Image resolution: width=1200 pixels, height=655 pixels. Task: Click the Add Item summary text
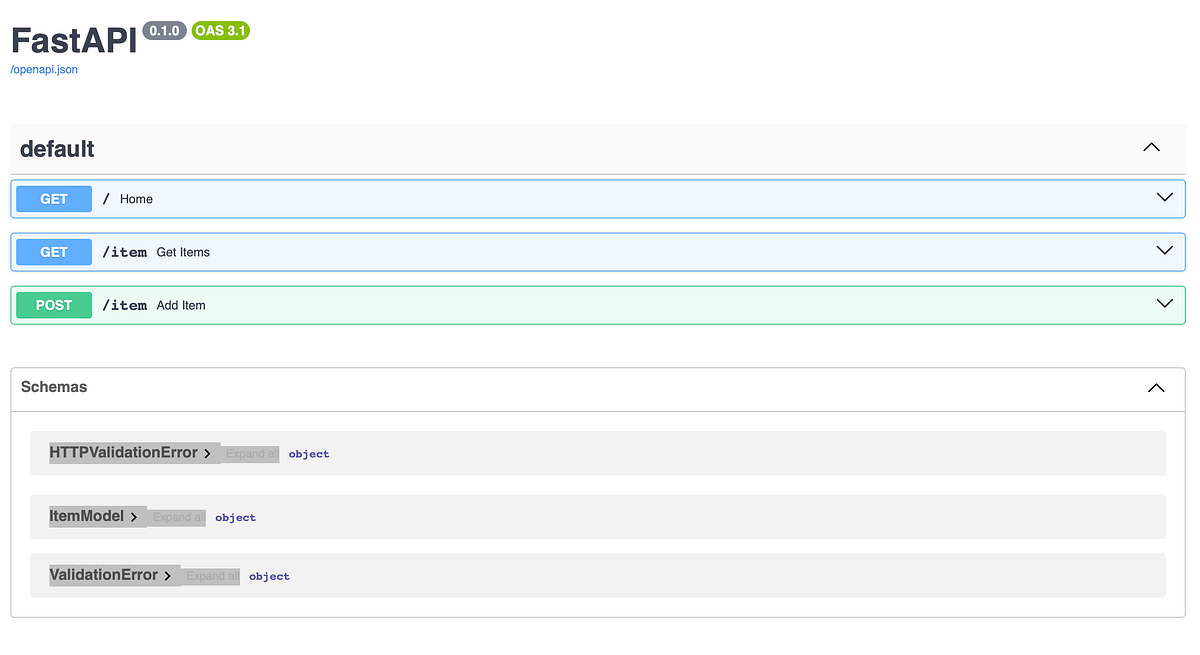[181, 305]
